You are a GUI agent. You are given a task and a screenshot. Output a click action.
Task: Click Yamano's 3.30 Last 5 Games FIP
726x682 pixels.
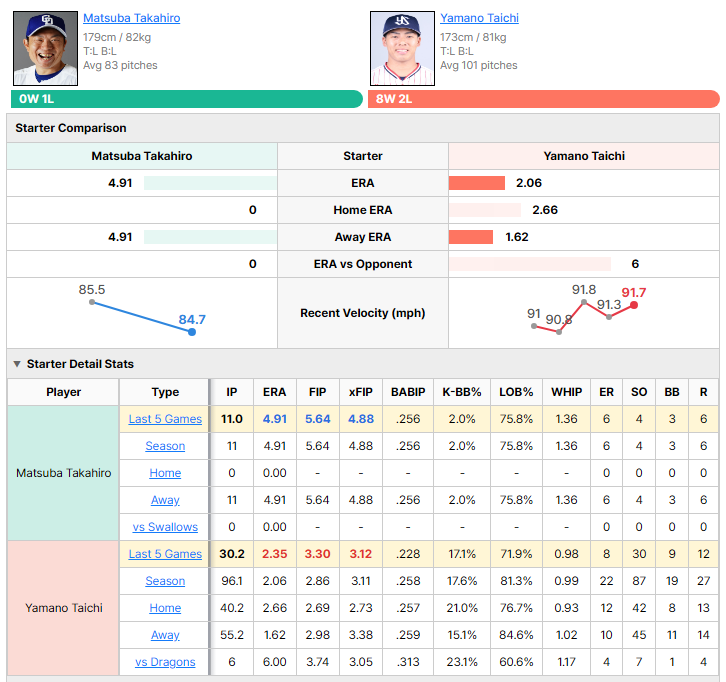click(x=318, y=554)
